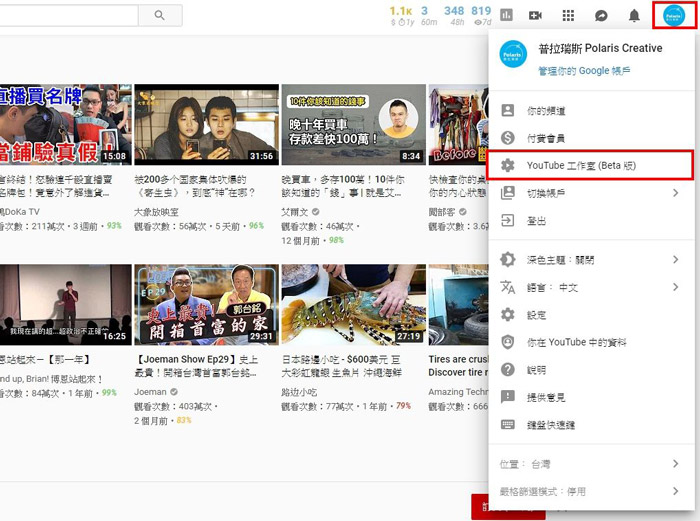Click the Polaris account avatar in header
This screenshot has width=700, height=521.
[673, 15]
